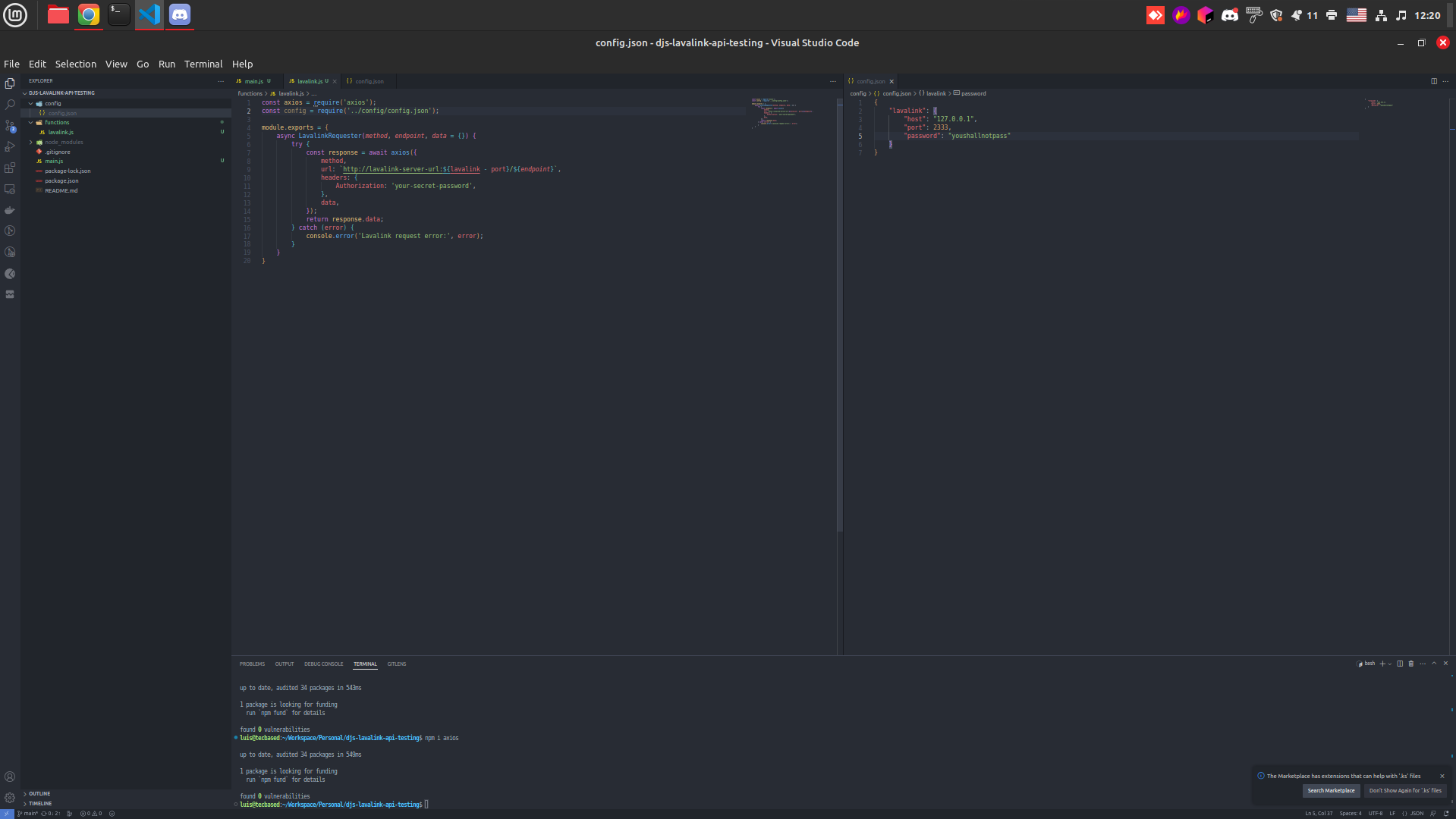Image resolution: width=1456 pixels, height=819 pixels.
Task: Open the Source Control view
Action: (10, 126)
